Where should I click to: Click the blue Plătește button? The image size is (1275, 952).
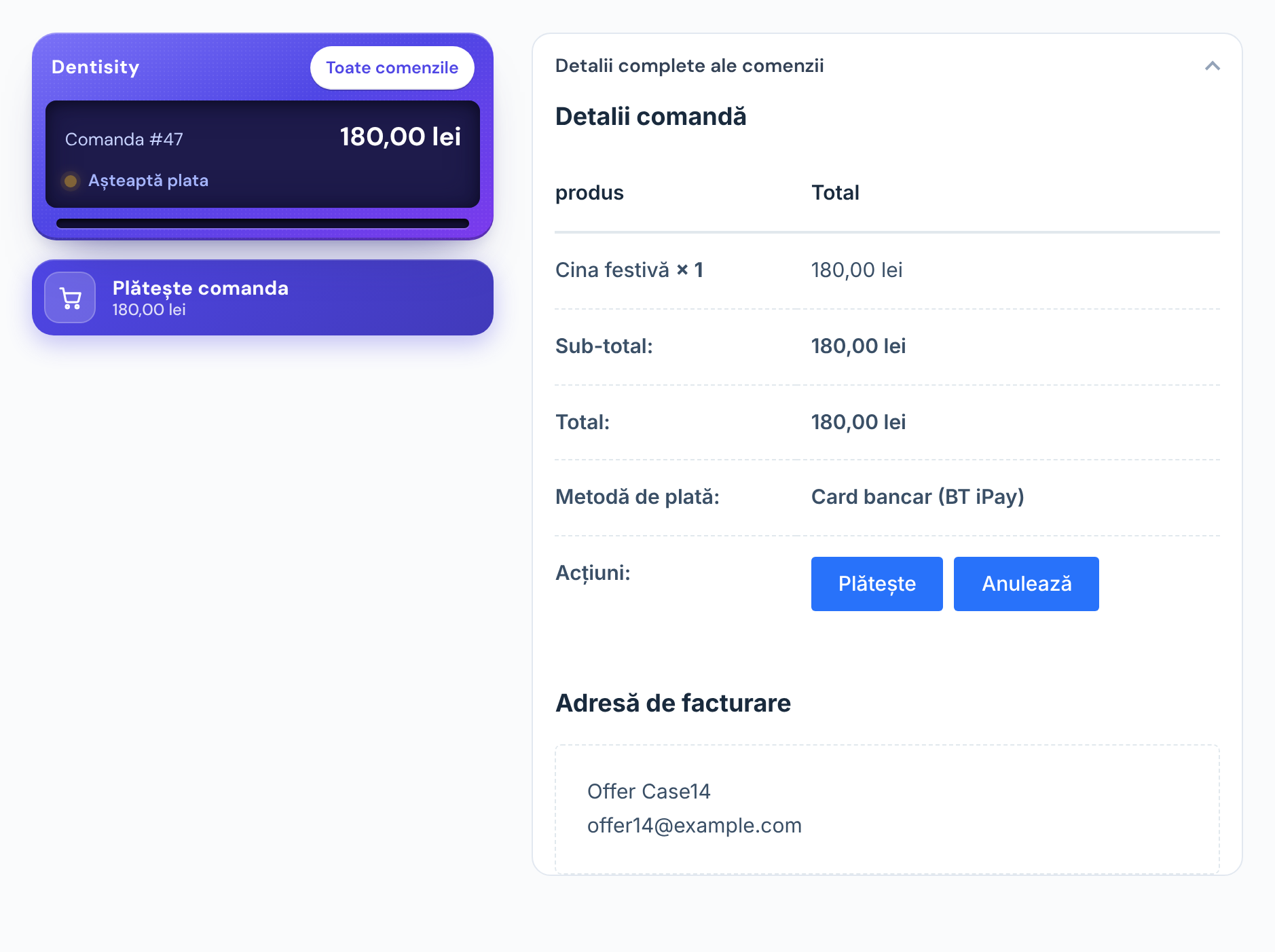tap(876, 584)
